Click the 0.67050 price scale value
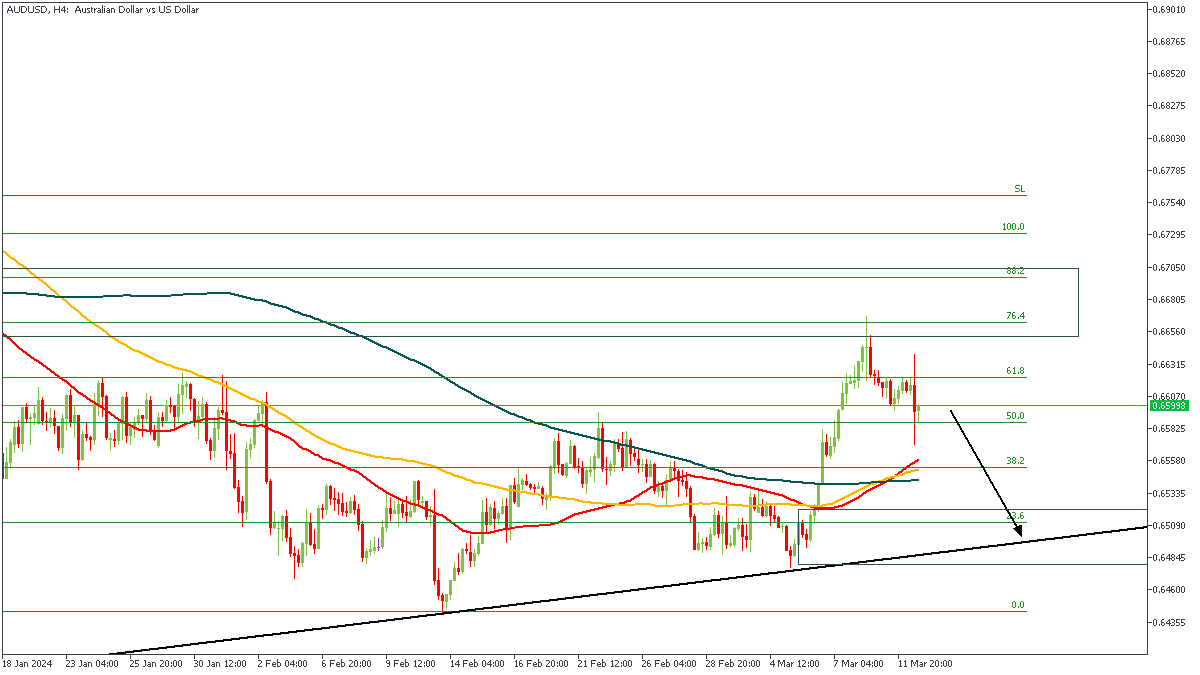 tap(1168, 267)
